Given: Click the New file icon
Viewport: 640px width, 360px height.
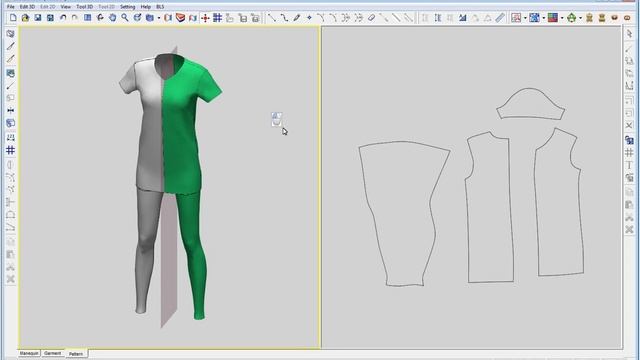Looking at the screenshot, I should [x=13, y=18].
